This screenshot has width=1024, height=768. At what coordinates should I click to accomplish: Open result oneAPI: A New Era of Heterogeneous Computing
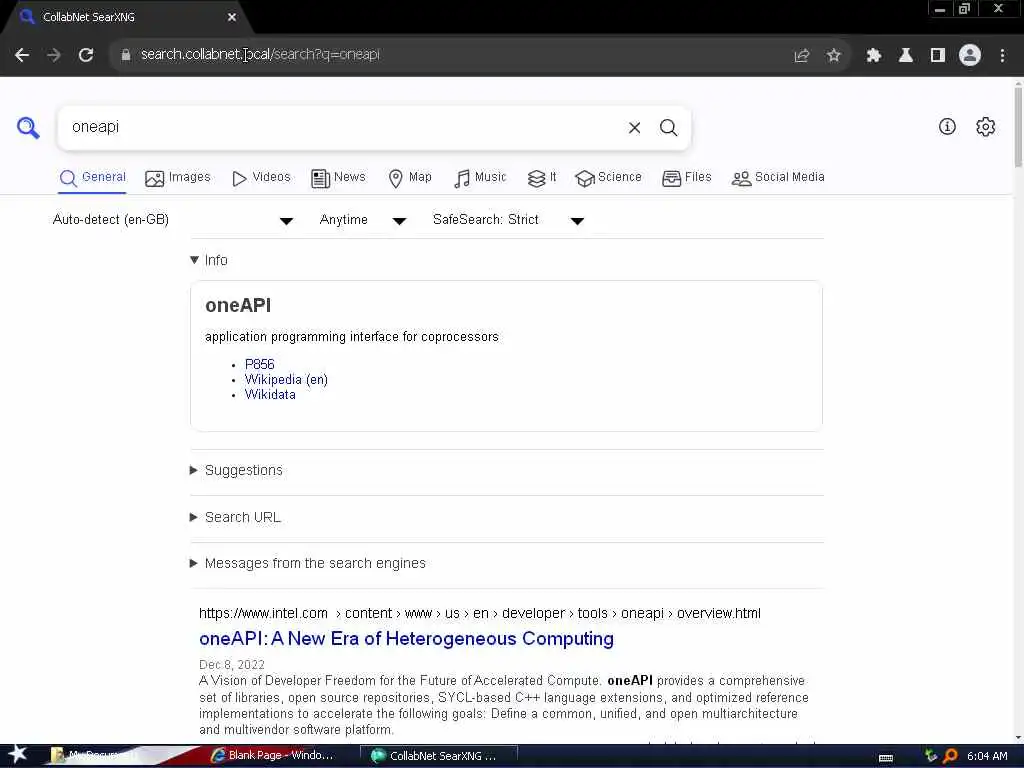pos(406,639)
